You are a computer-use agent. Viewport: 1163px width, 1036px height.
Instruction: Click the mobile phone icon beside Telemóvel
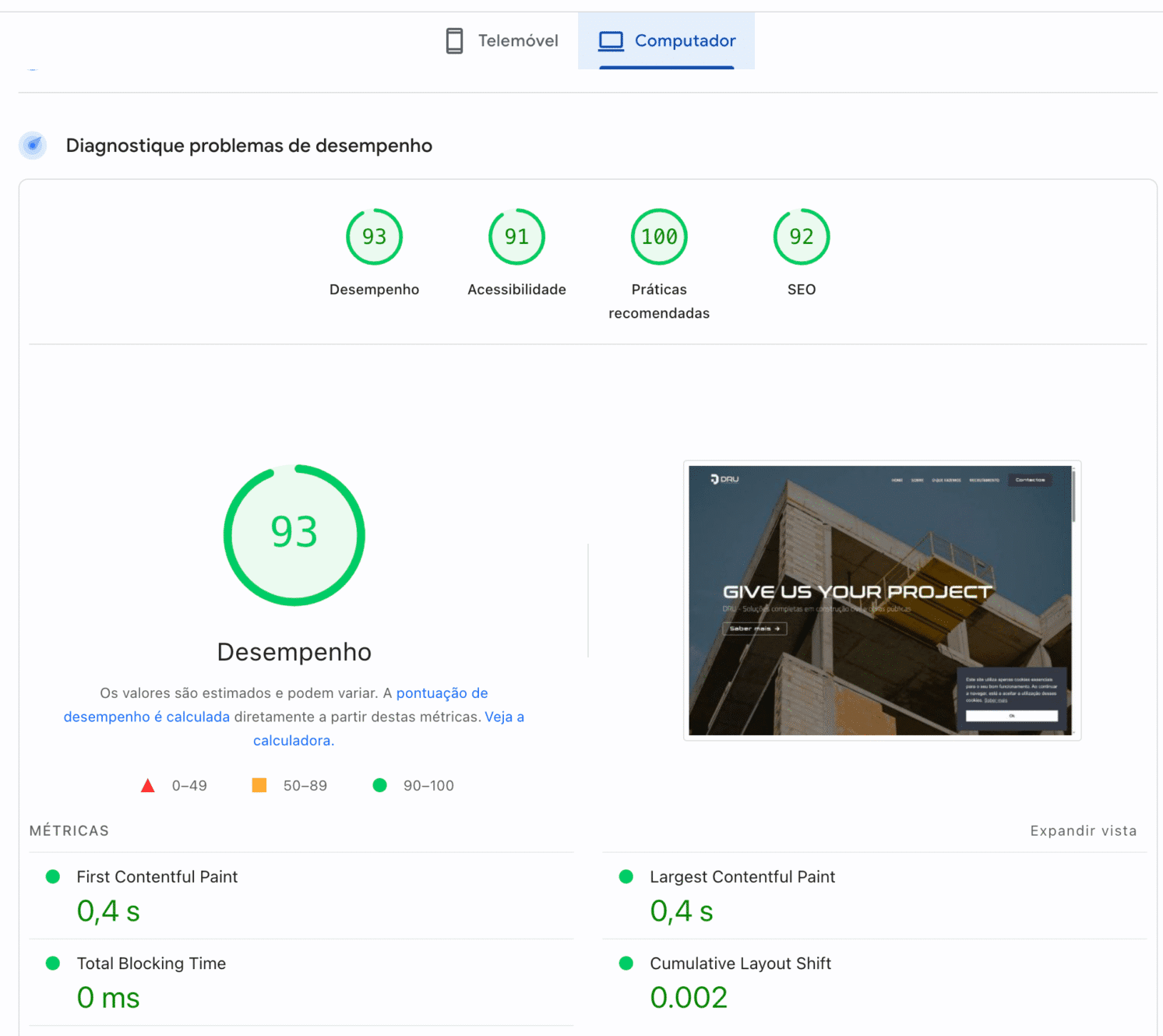pyautogui.click(x=454, y=41)
